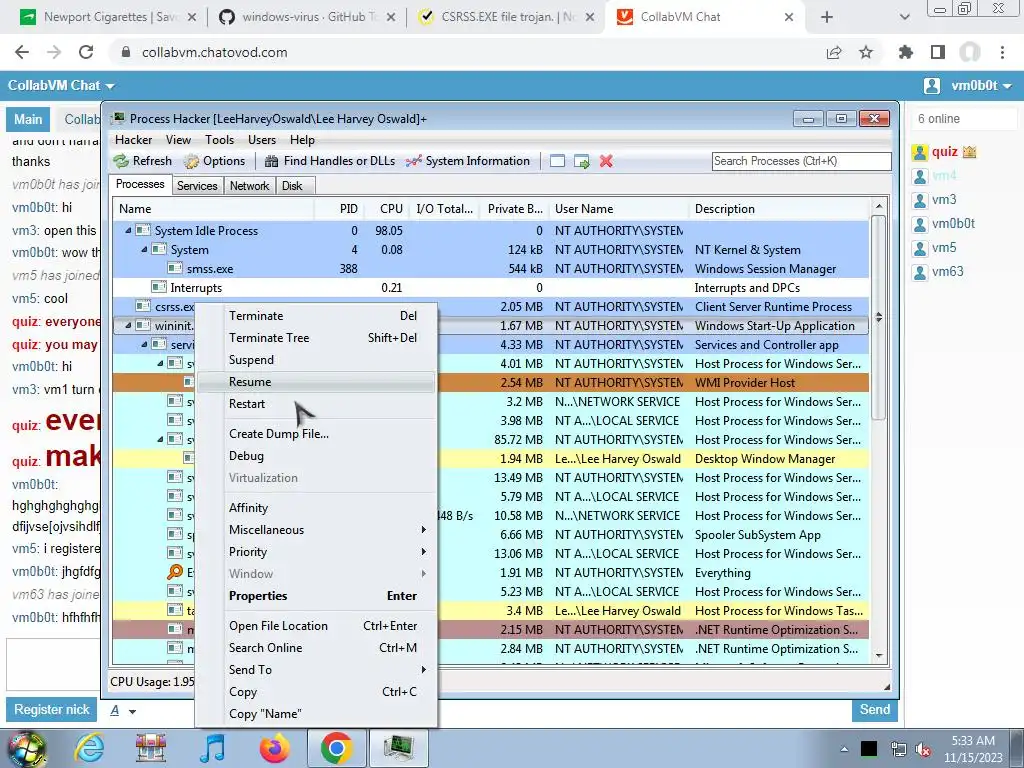Switch to the Services tab

coord(197,185)
